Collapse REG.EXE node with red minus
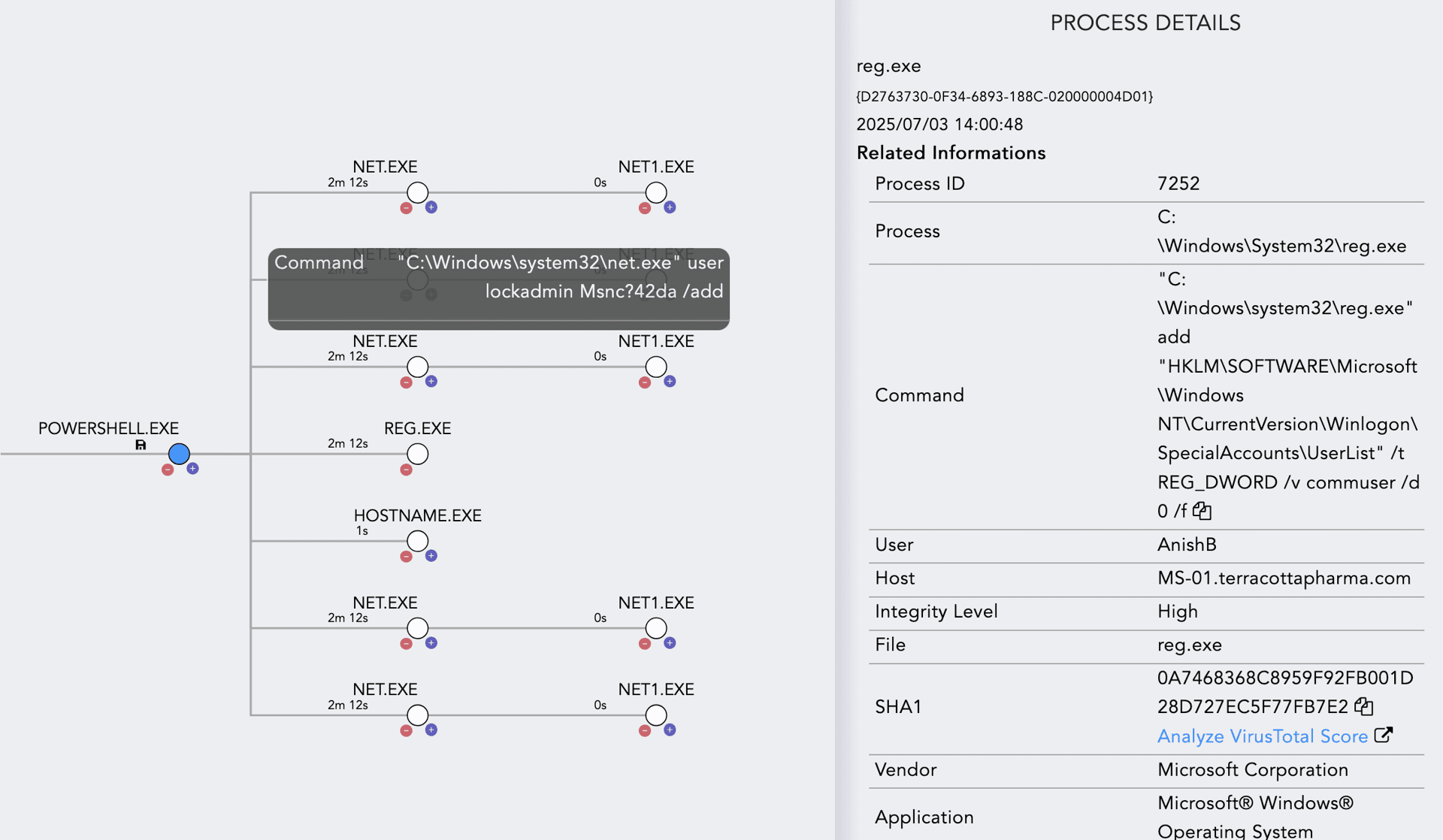This screenshot has width=1443, height=840. (406, 470)
